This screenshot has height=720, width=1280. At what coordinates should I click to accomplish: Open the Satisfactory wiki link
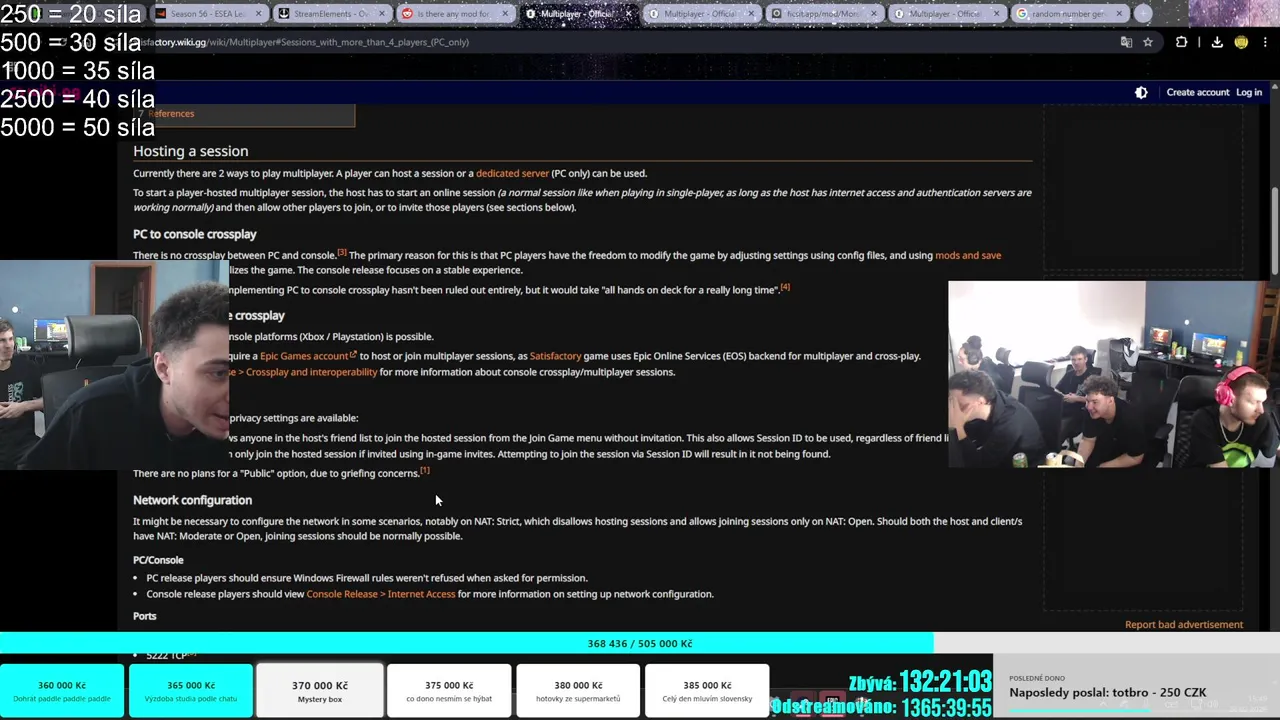pos(555,356)
